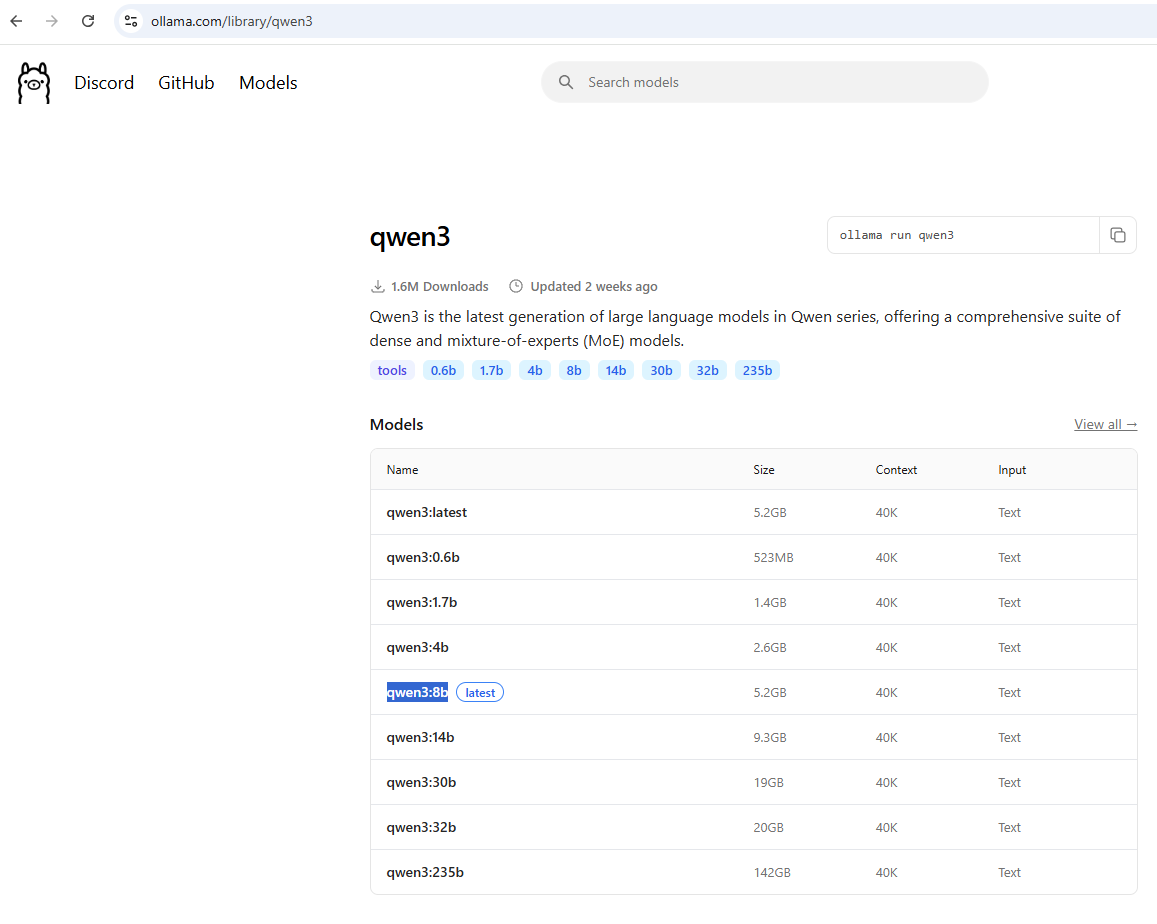Open the Discord link
Screen dimensions: 1157x924
[104, 83]
